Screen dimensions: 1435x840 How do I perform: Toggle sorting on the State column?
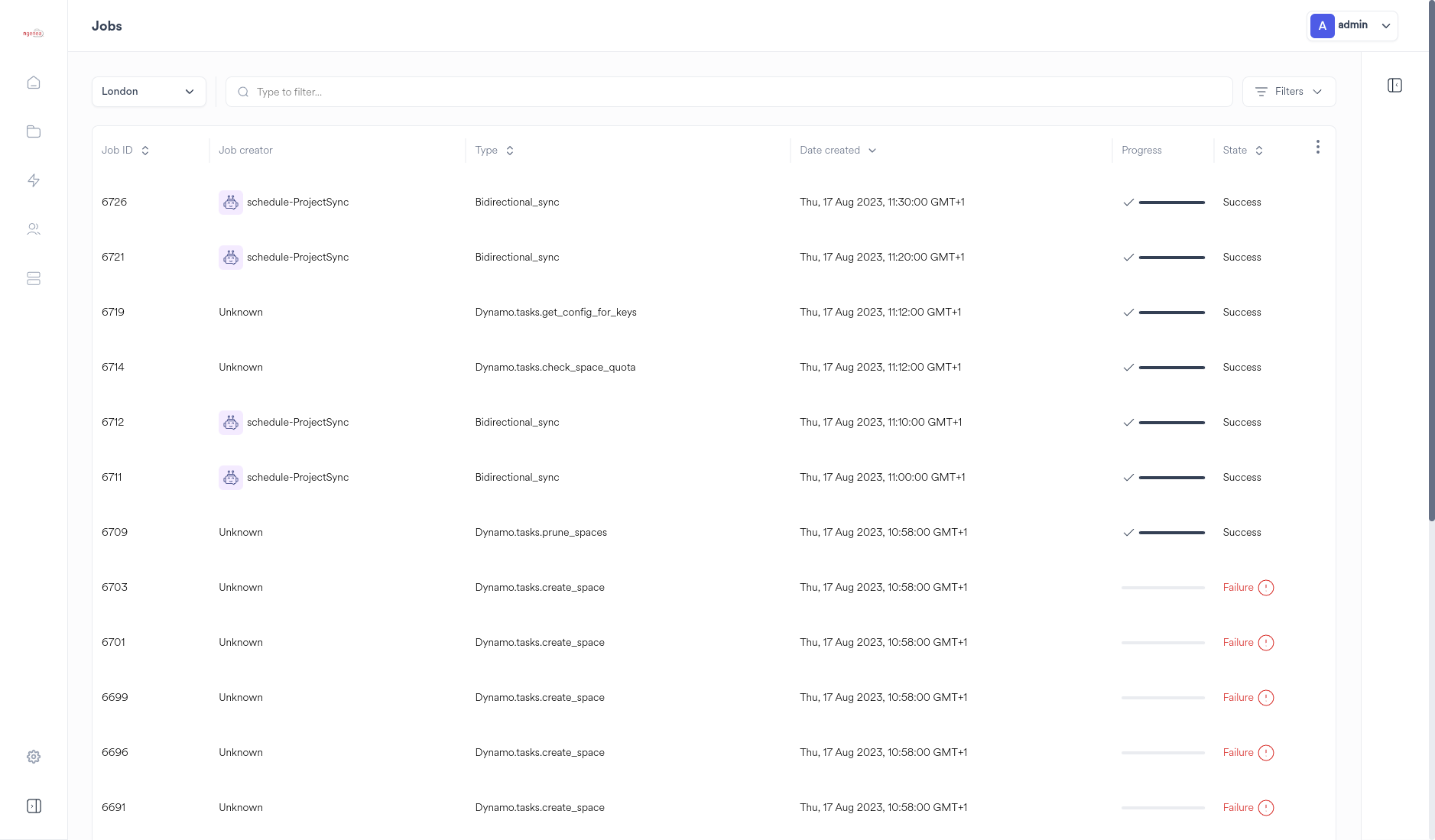tap(1258, 150)
